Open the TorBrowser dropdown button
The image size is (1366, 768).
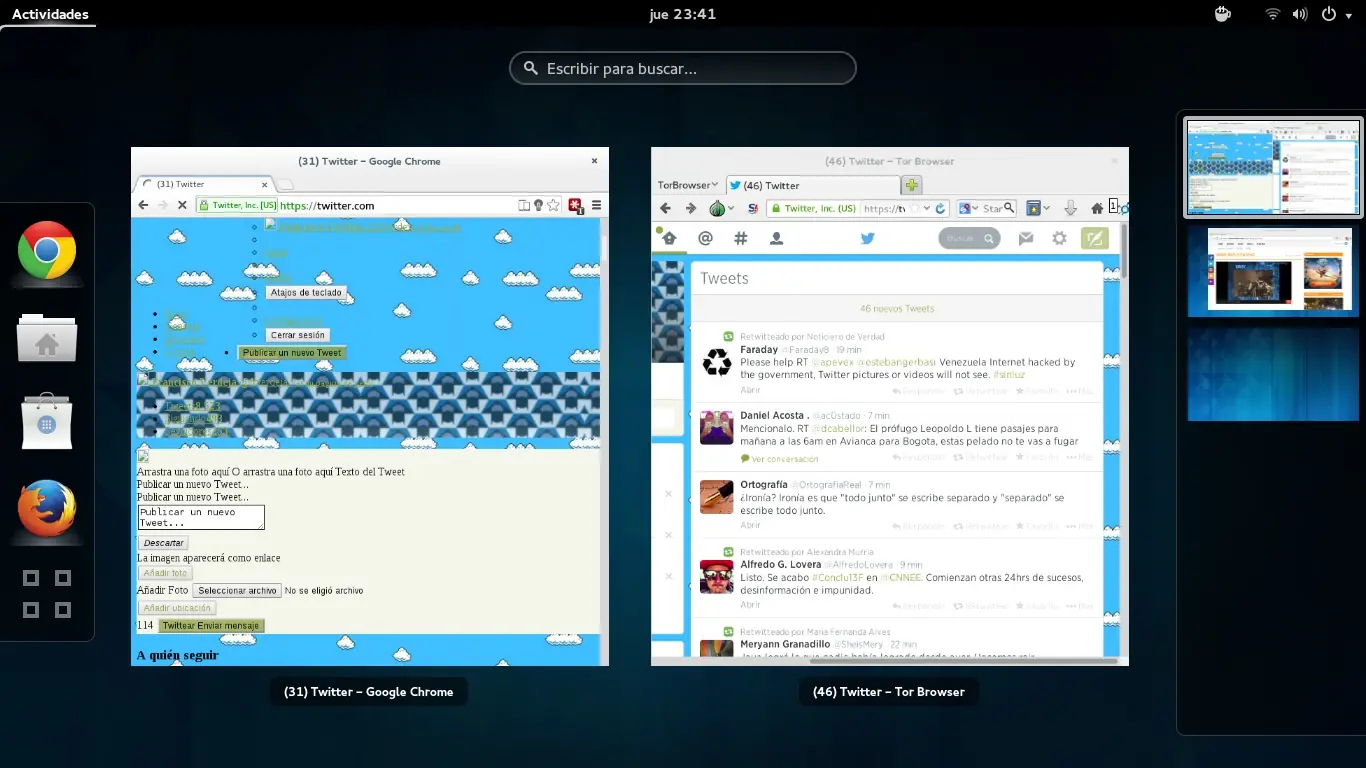[x=687, y=185]
